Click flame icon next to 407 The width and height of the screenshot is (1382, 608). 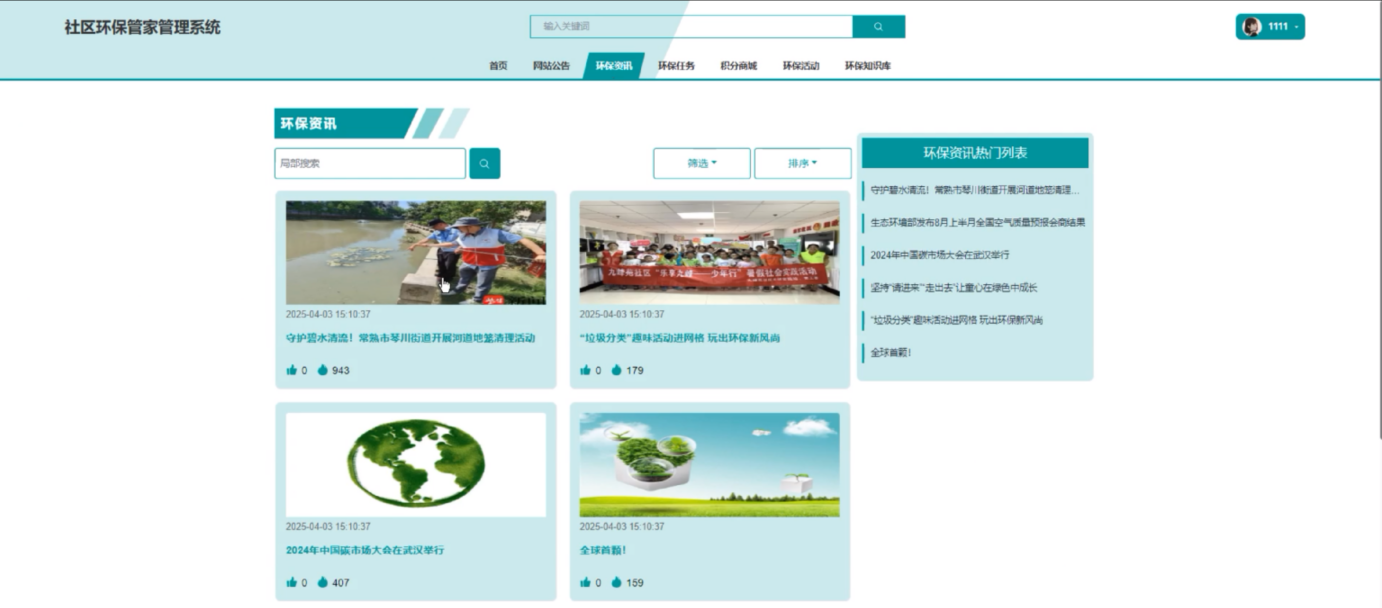(x=323, y=582)
